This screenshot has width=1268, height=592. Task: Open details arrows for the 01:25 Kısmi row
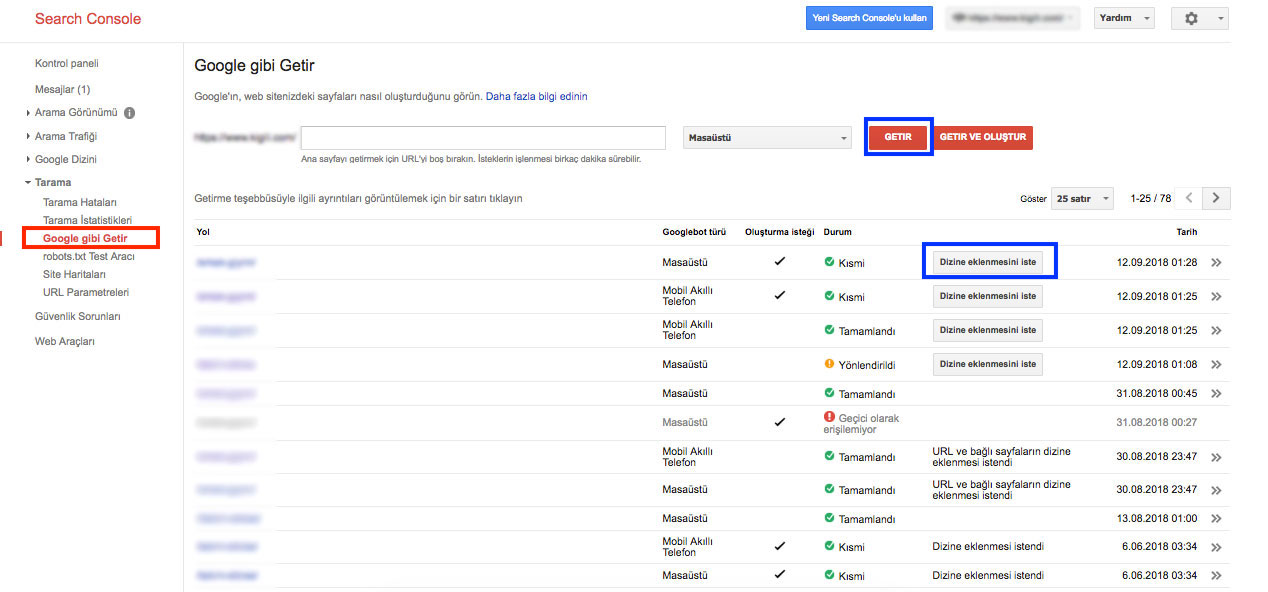1216,297
